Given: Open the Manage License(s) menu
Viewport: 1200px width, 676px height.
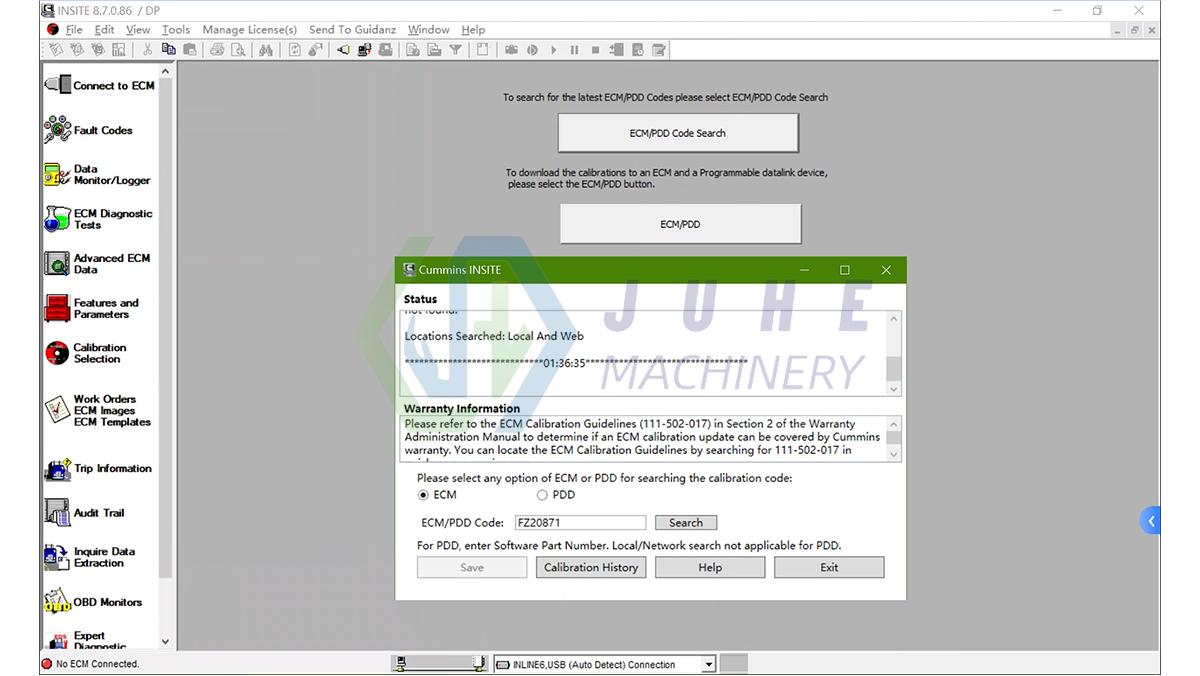Looking at the screenshot, I should [249, 30].
